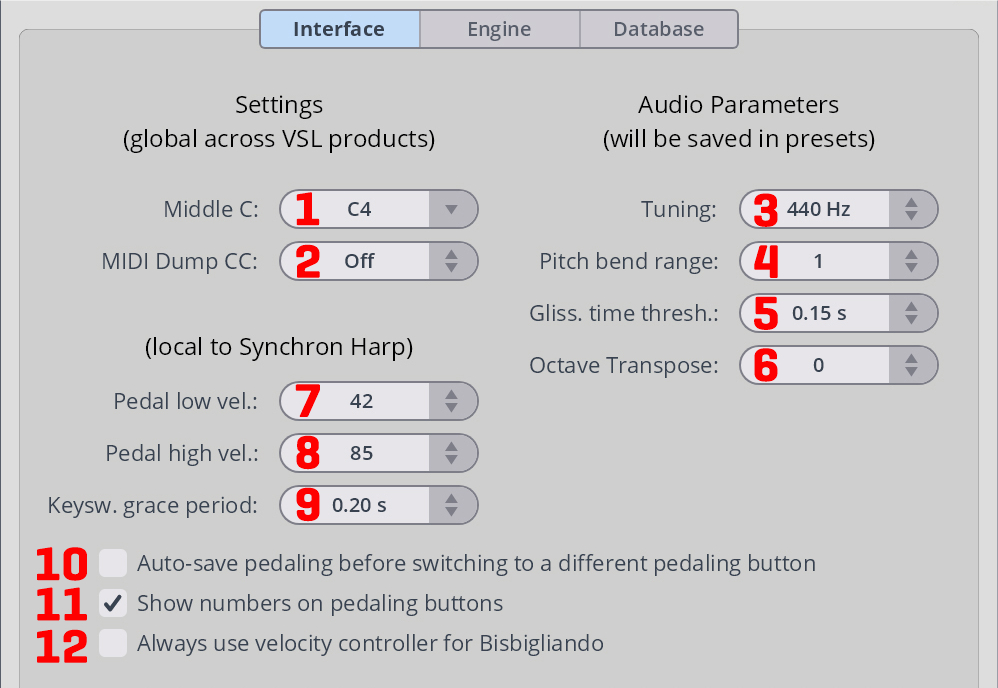Enable Always use velocity controller for Bisbigliando
This screenshot has height=688, width=998.
[x=113, y=643]
